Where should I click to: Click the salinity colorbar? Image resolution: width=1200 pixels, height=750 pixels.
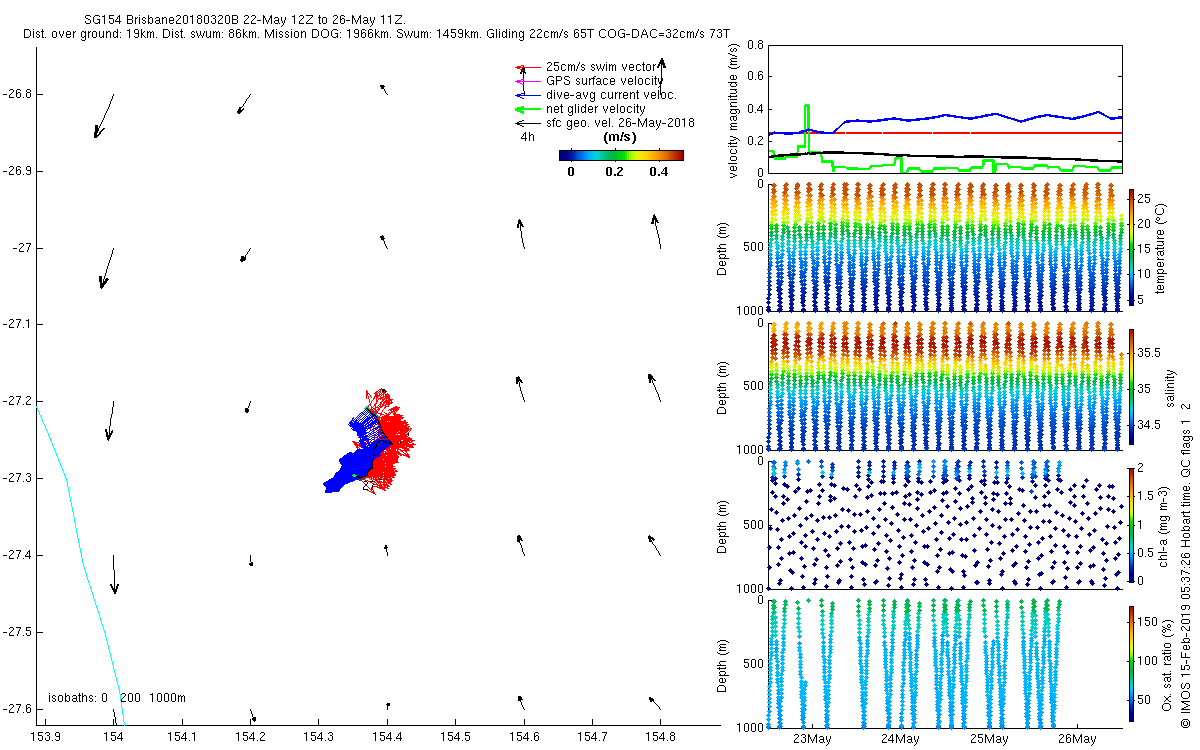tap(1131, 385)
